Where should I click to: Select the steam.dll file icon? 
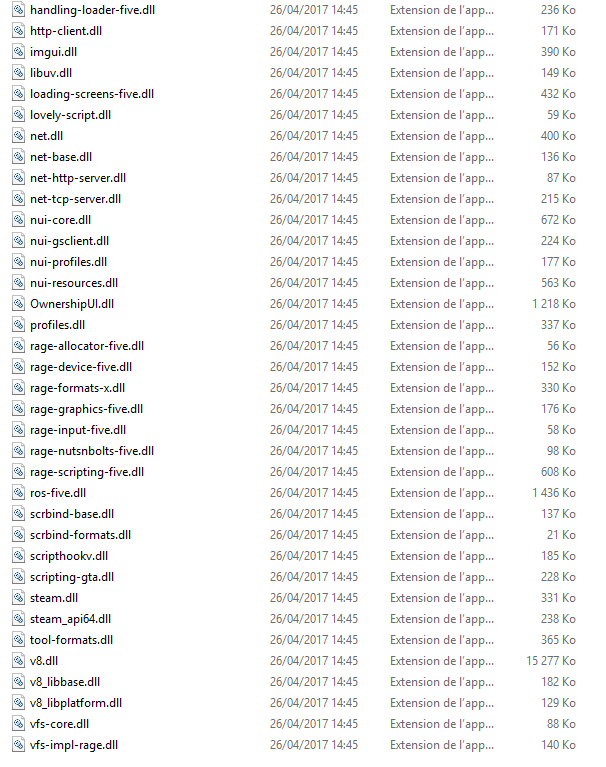(x=18, y=598)
